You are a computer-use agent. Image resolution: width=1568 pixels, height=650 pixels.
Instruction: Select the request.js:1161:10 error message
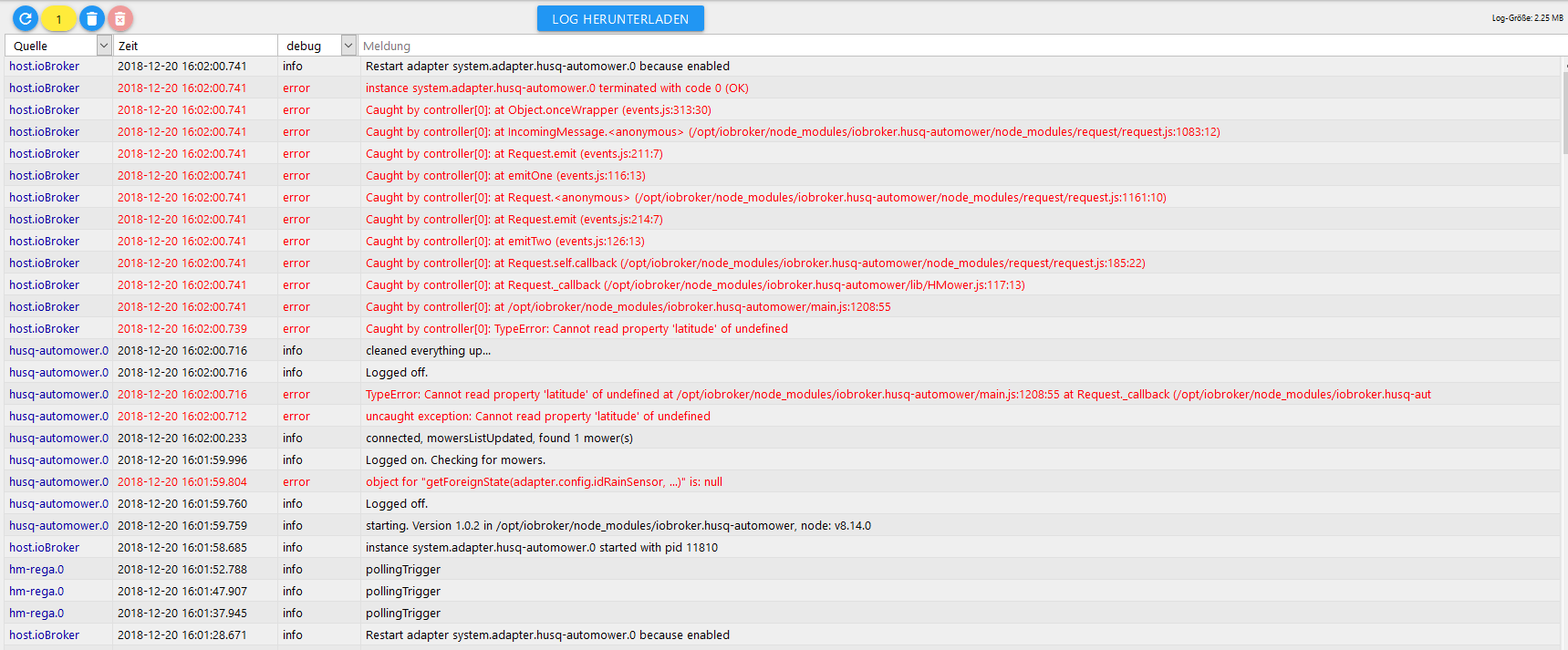coord(766,198)
